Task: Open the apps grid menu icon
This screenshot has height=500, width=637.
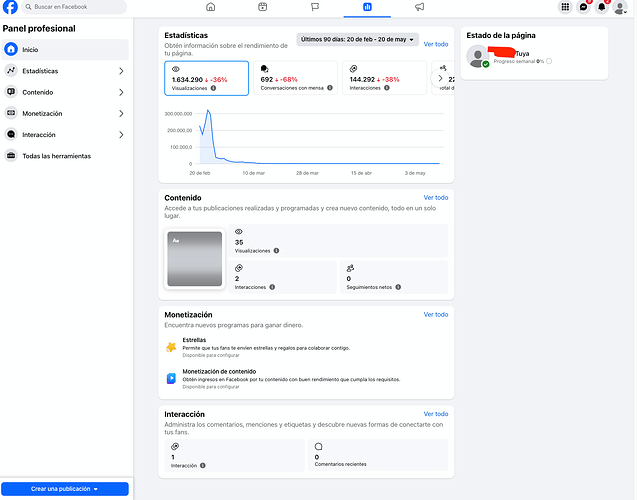Action: tap(565, 7)
